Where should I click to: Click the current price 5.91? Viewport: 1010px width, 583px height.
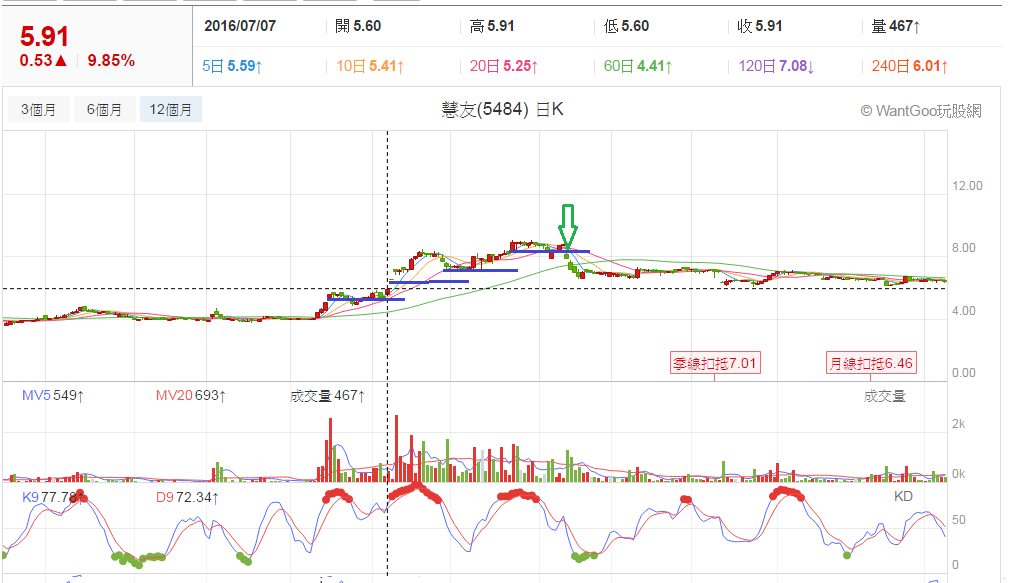(x=44, y=37)
